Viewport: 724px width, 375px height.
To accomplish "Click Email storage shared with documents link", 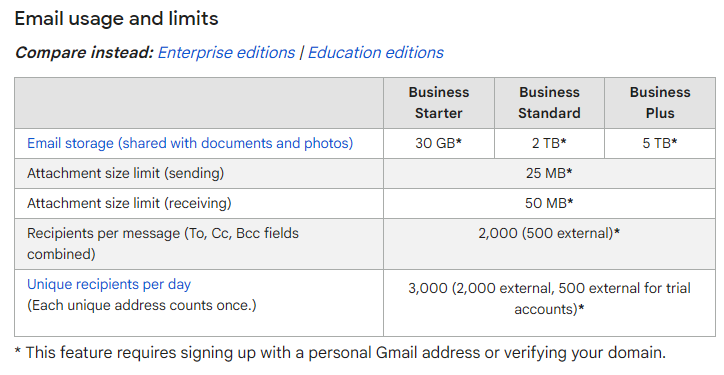I will (x=190, y=143).
